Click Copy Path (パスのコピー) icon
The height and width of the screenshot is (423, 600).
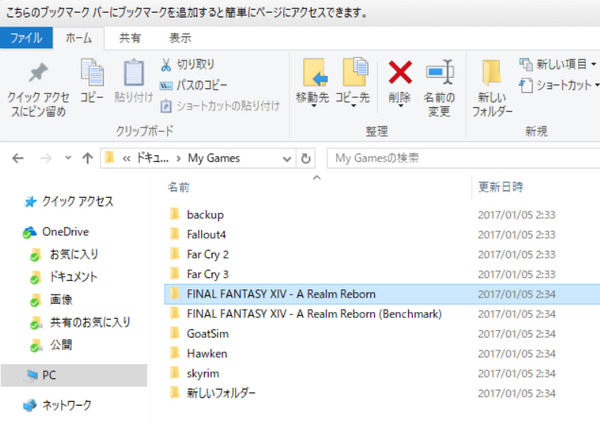(x=166, y=85)
